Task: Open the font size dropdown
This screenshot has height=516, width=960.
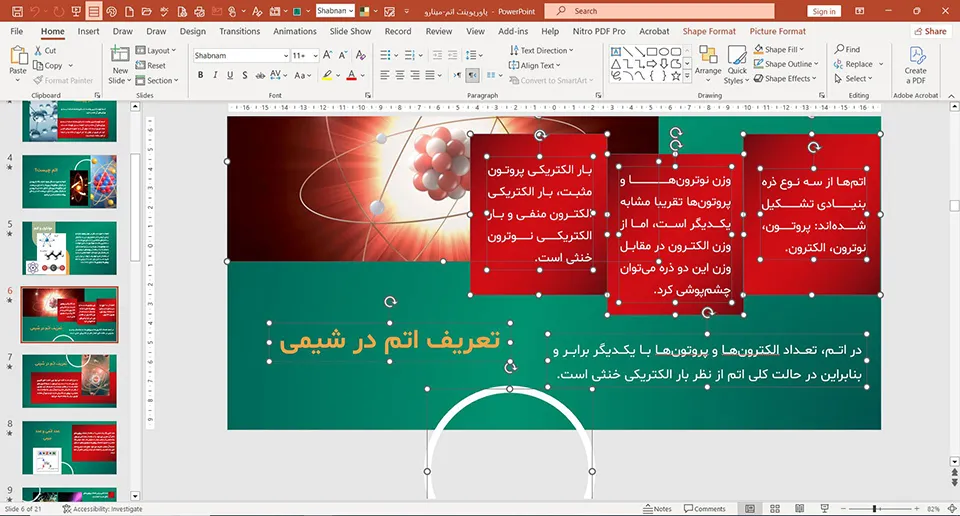Action: (x=315, y=56)
